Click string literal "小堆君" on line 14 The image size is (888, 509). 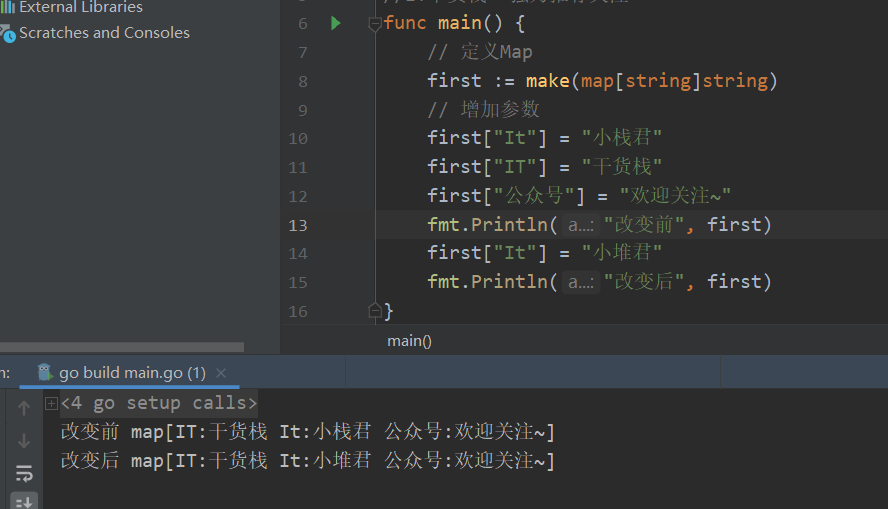pyautogui.click(x=622, y=253)
